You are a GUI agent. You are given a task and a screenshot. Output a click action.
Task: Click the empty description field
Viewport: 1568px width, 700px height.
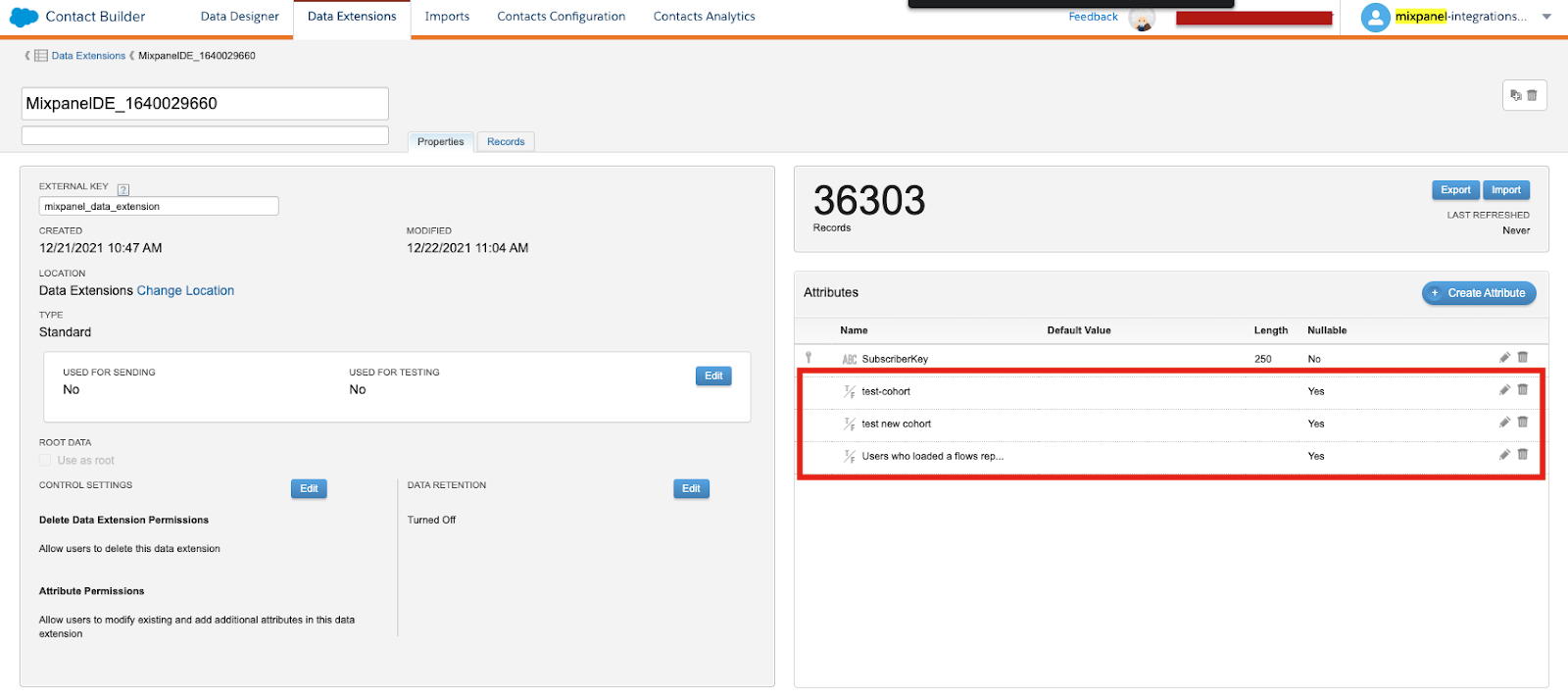coord(205,135)
